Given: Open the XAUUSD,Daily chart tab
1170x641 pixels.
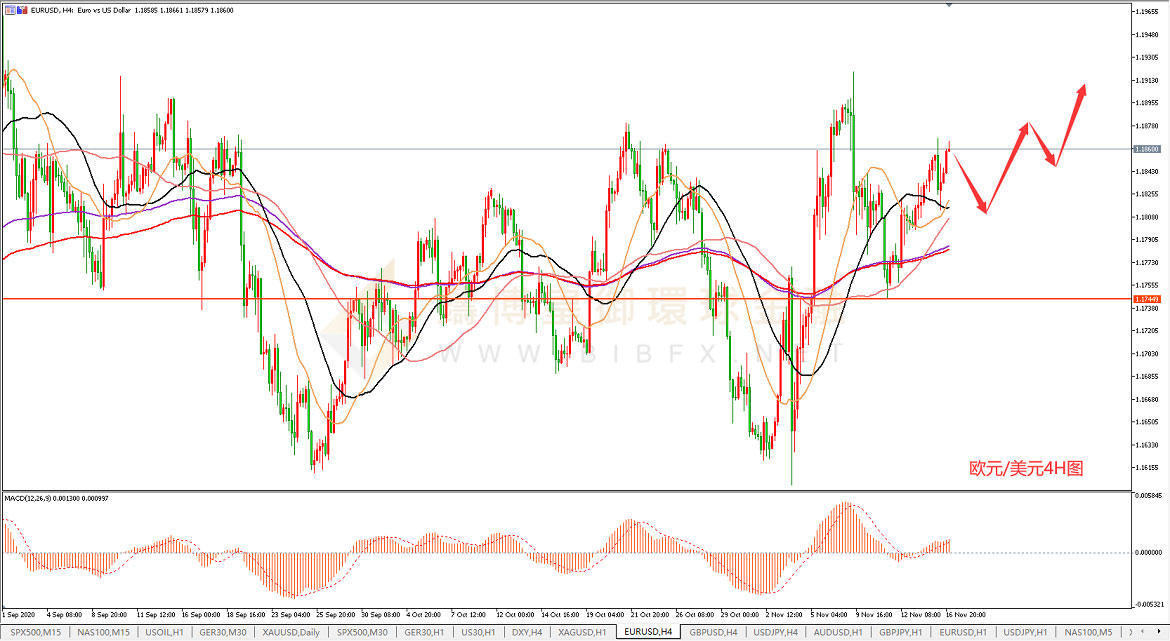Looking at the screenshot, I should pyautogui.click(x=291, y=633).
